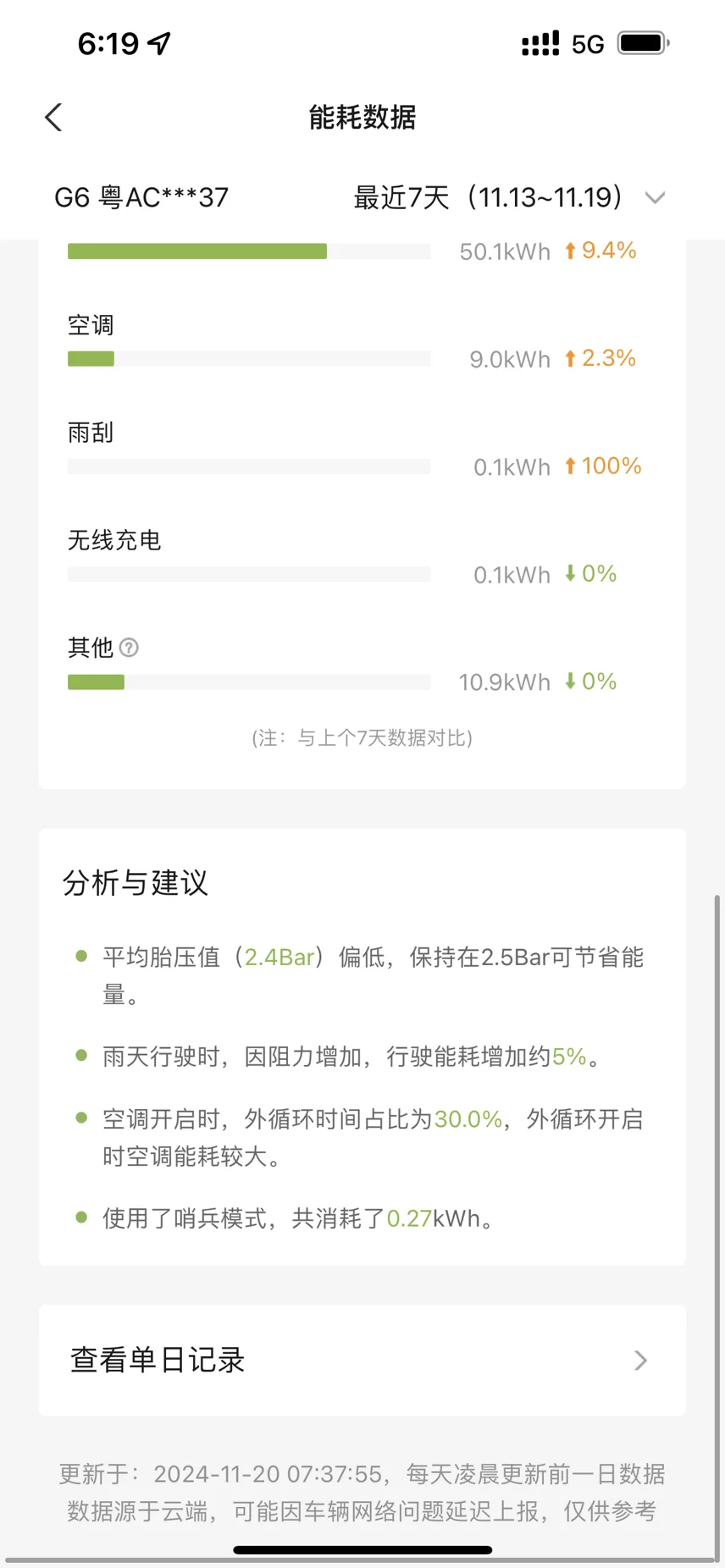Image resolution: width=725 pixels, height=1568 pixels.
Task: Tap the 雨刮 consumption row label
Action: tap(91, 433)
